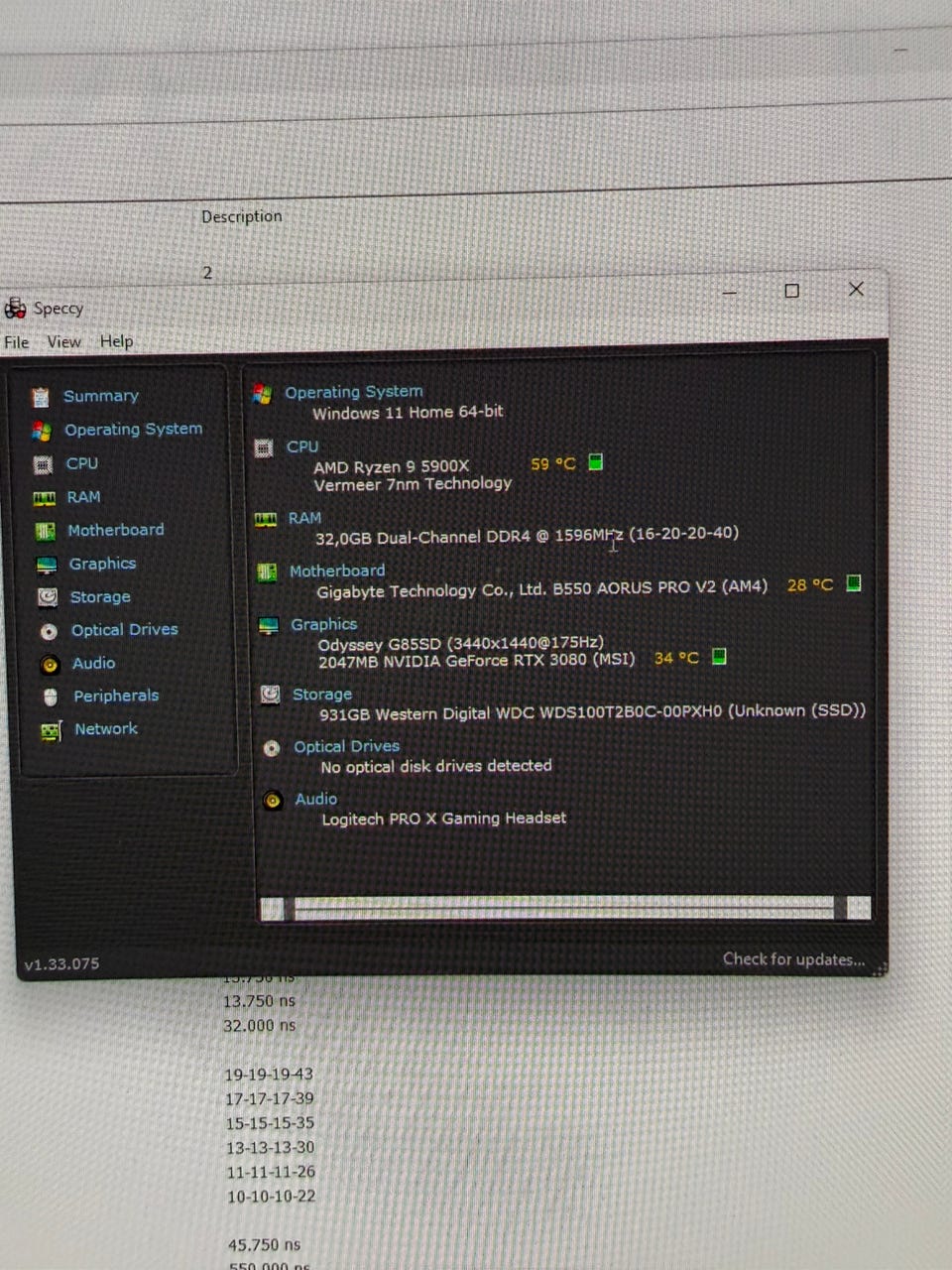
Task: Click the Motherboard icon in the sidebar
Action: tap(45, 532)
